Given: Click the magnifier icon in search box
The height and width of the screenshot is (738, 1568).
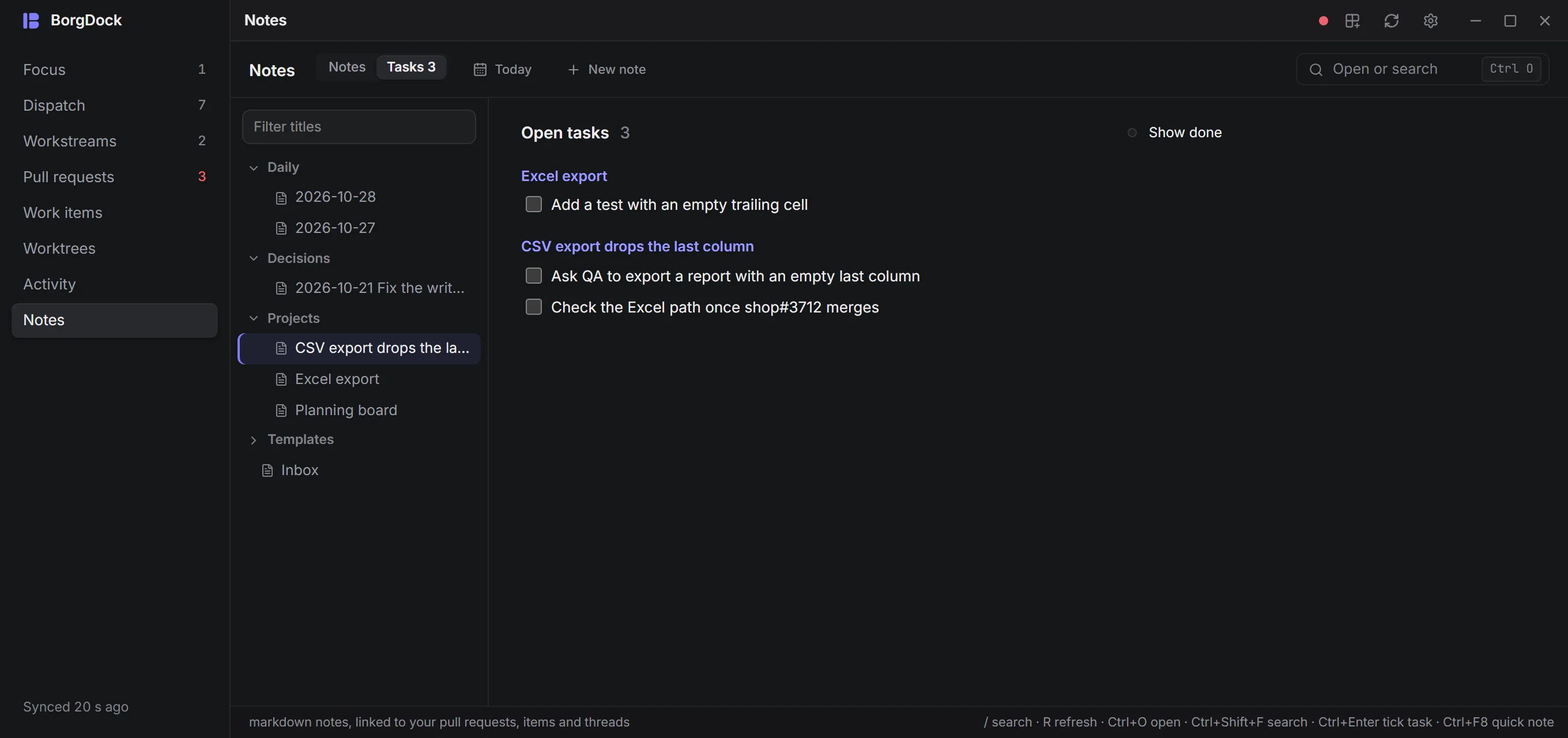Looking at the screenshot, I should (x=1316, y=69).
